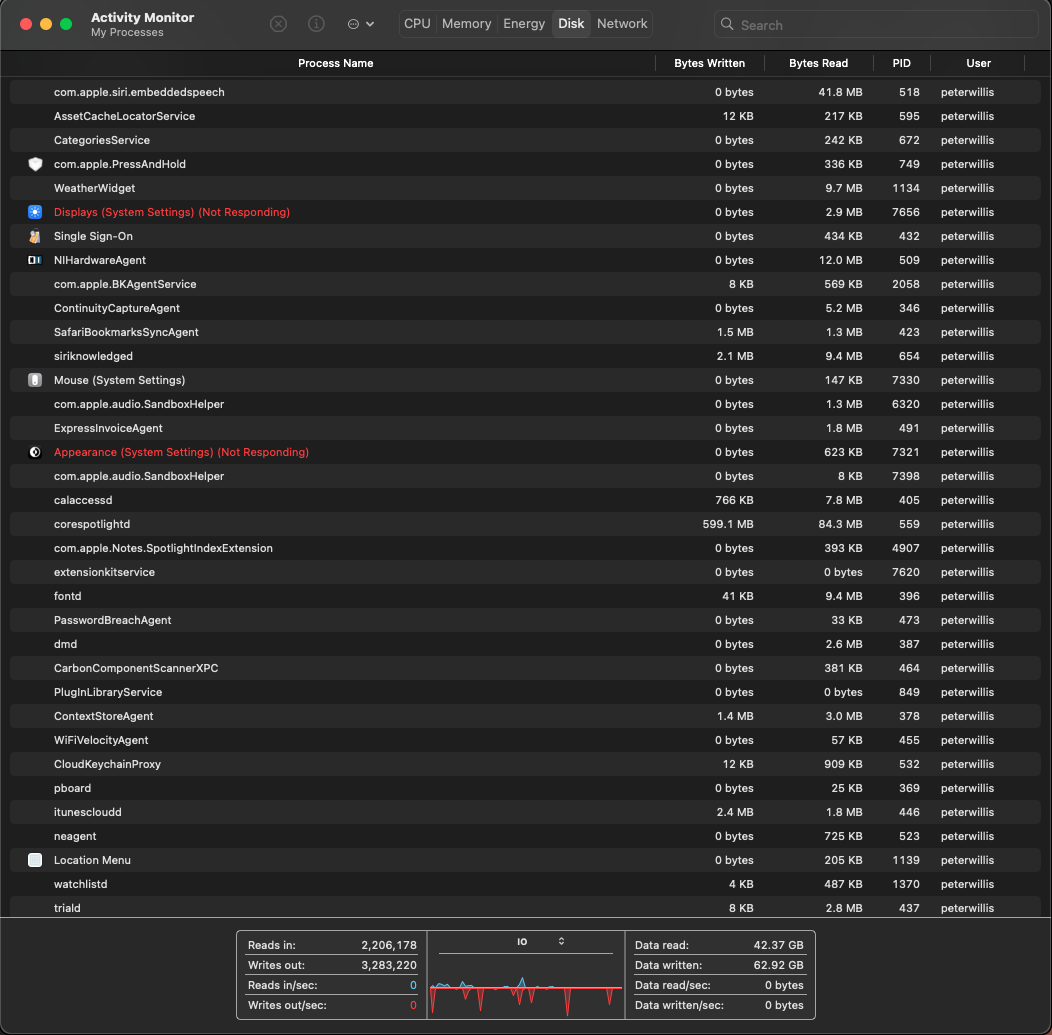Viewport: 1052px width, 1035px height.
Task: Select PasswordBreachAgent row
Action: [x=525, y=620]
